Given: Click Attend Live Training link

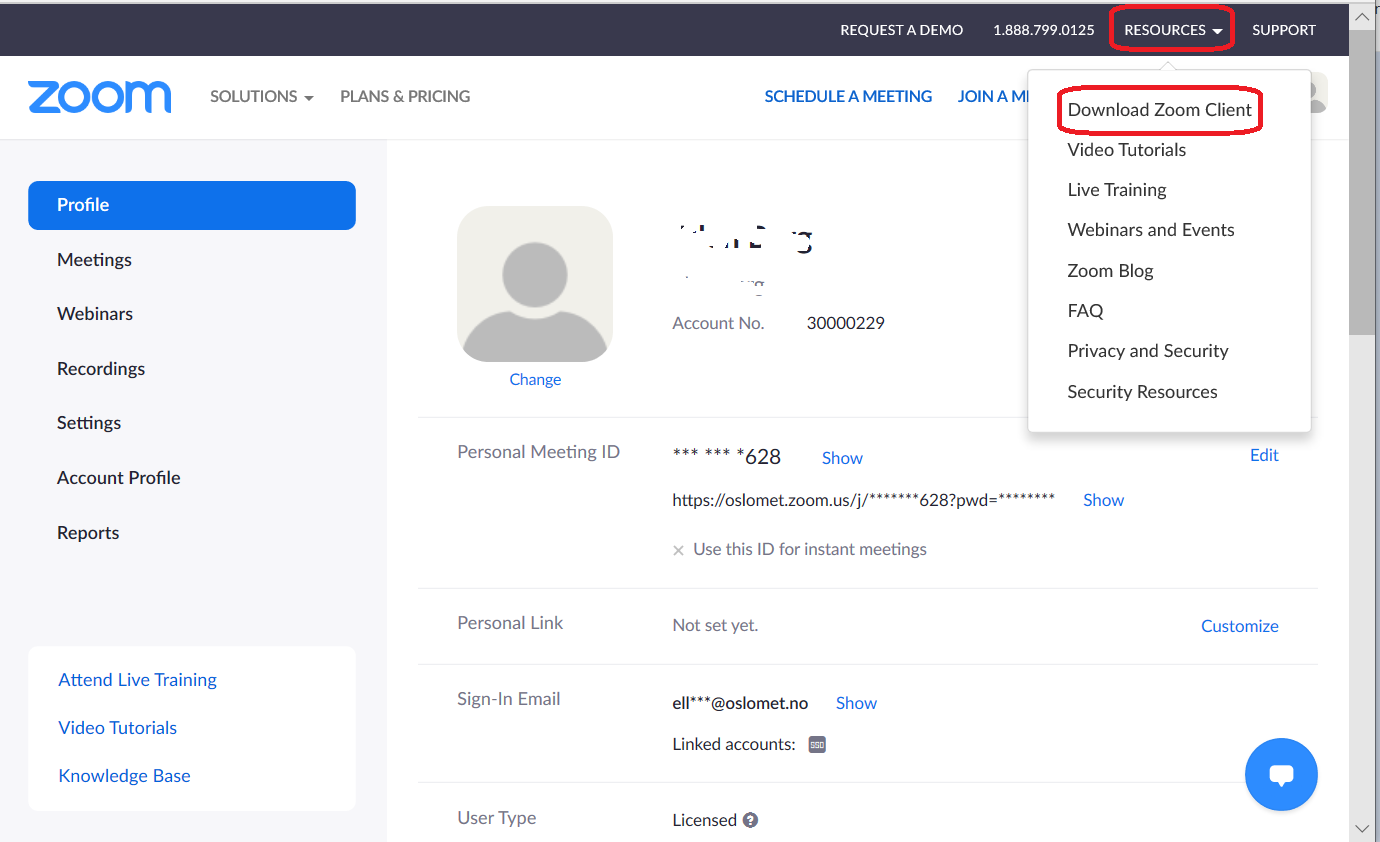Looking at the screenshot, I should (137, 680).
